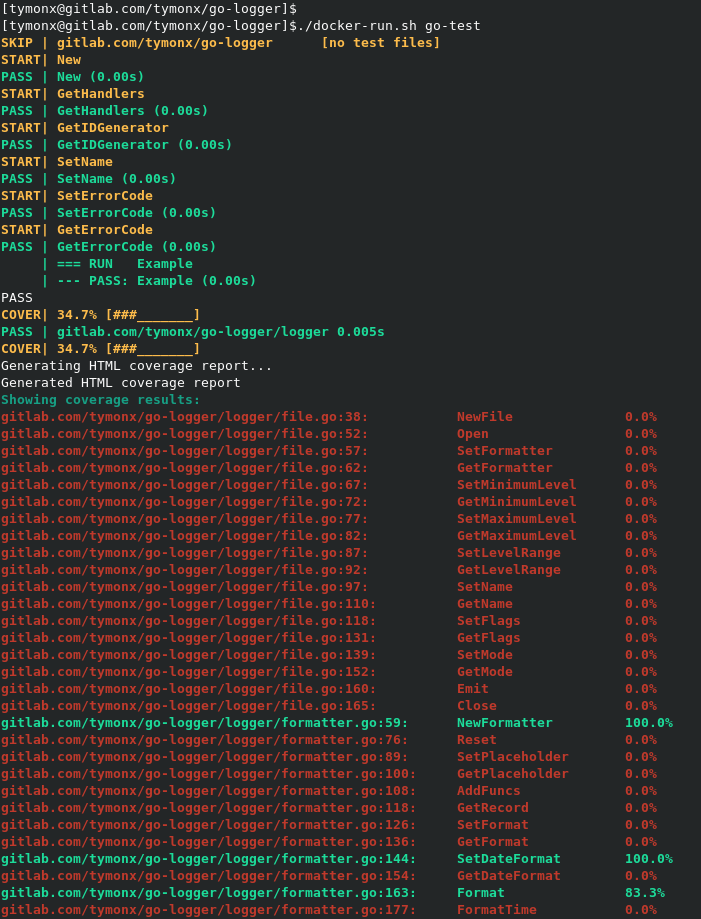Click 'SetDateFormat' function name
701x919 pixels.
click(509, 859)
